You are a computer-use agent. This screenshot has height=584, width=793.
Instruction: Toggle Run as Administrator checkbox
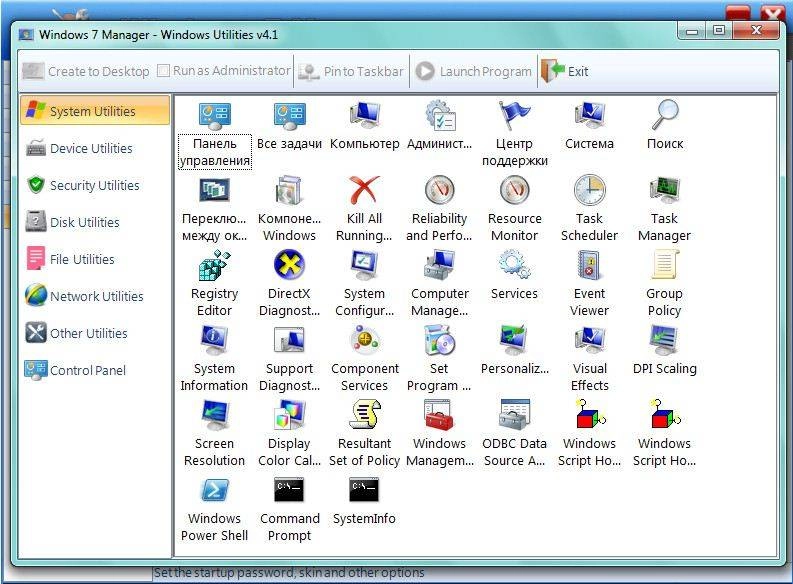click(163, 70)
